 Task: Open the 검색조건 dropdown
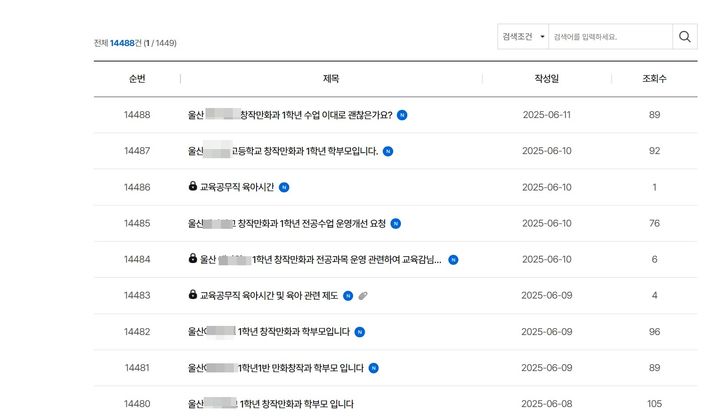pyautogui.click(x=523, y=37)
